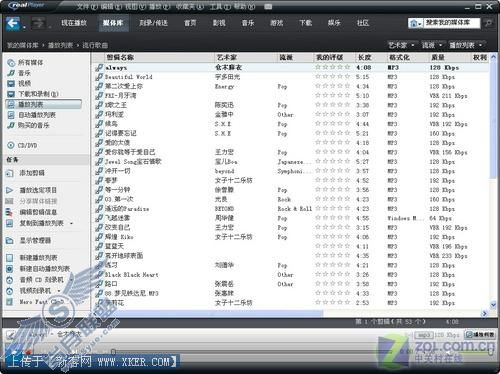Click 播放选定项目 play task
500x374 pixels.
[32, 190]
